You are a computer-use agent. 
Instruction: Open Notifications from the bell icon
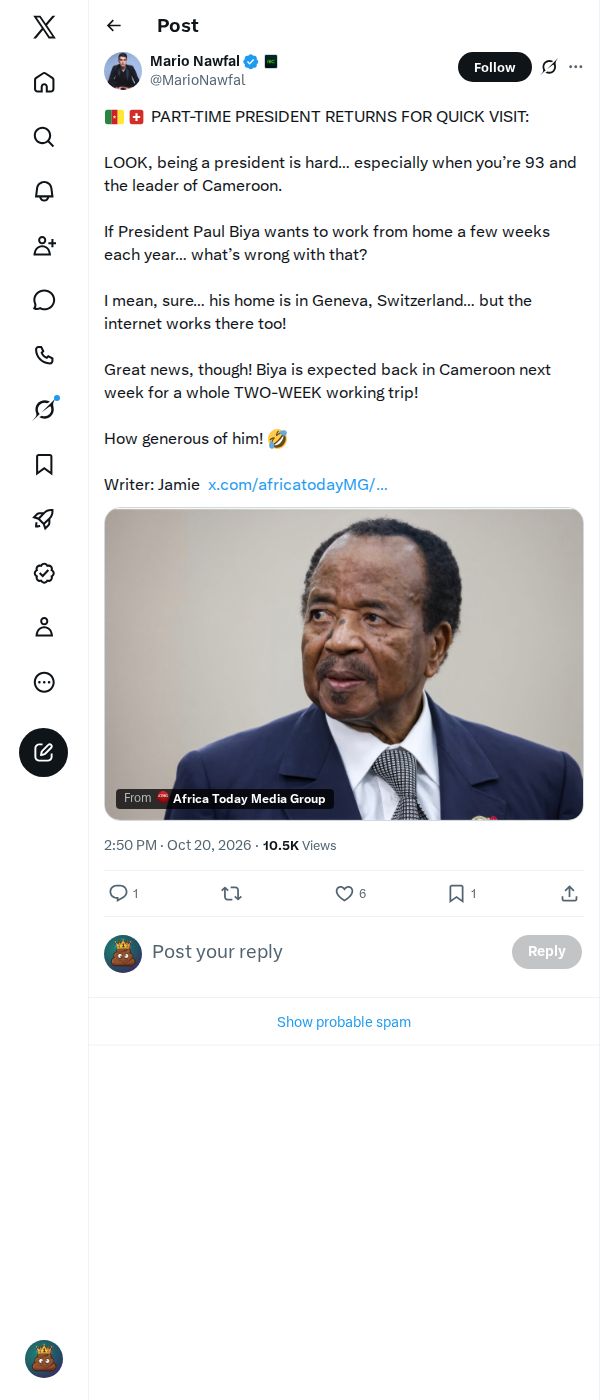pos(44,191)
